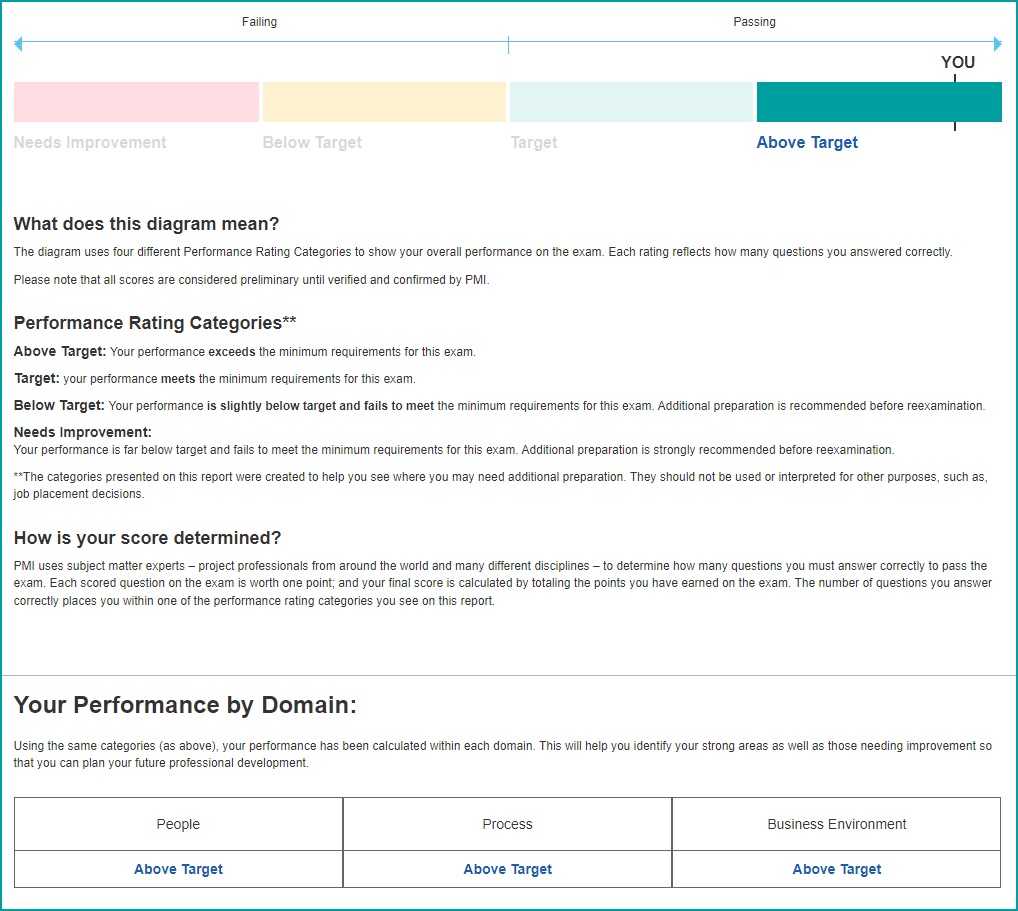Screen dimensions: 1018x911
Task: Click the light teal Target bar segment
Action: pyautogui.click(x=631, y=102)
